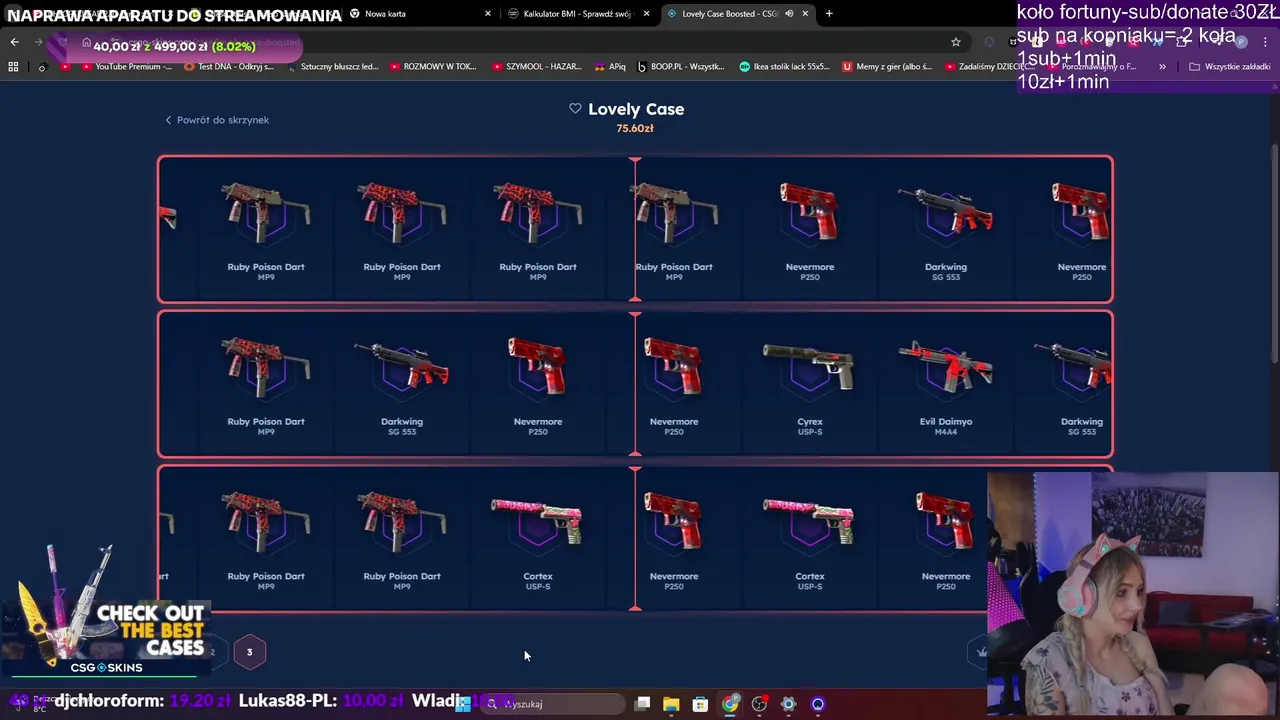The height and width of the screenshot is (720, 1280).
Task: Open Microsoft Store from the taskbar
Action: pos(700,704)
